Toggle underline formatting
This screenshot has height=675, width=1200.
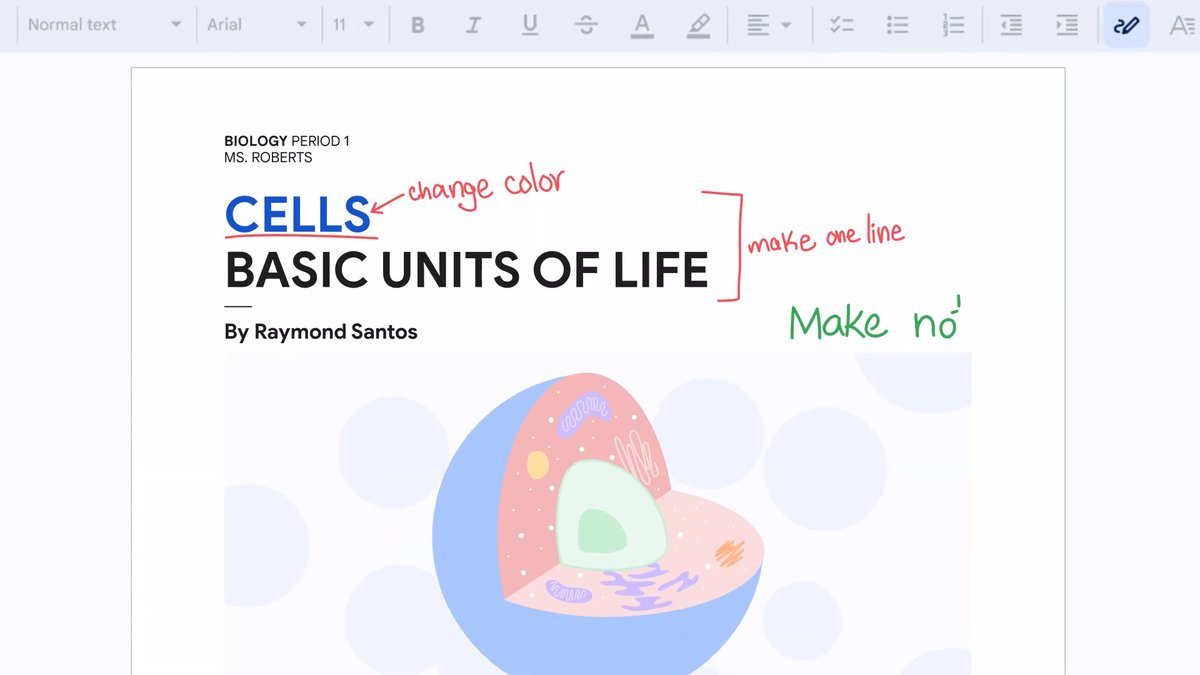pyautogui.click(x=530, y=25)
